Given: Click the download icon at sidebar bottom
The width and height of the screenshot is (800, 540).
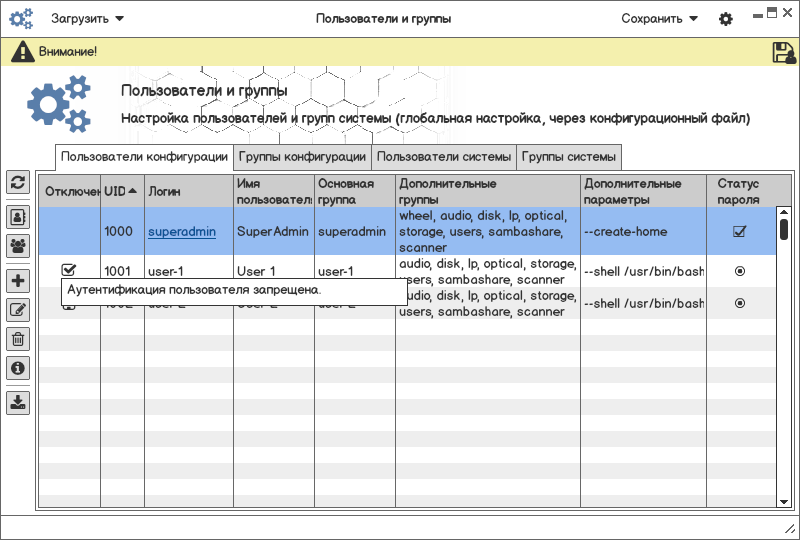Looking at the screenshot, I should (18, 402).
